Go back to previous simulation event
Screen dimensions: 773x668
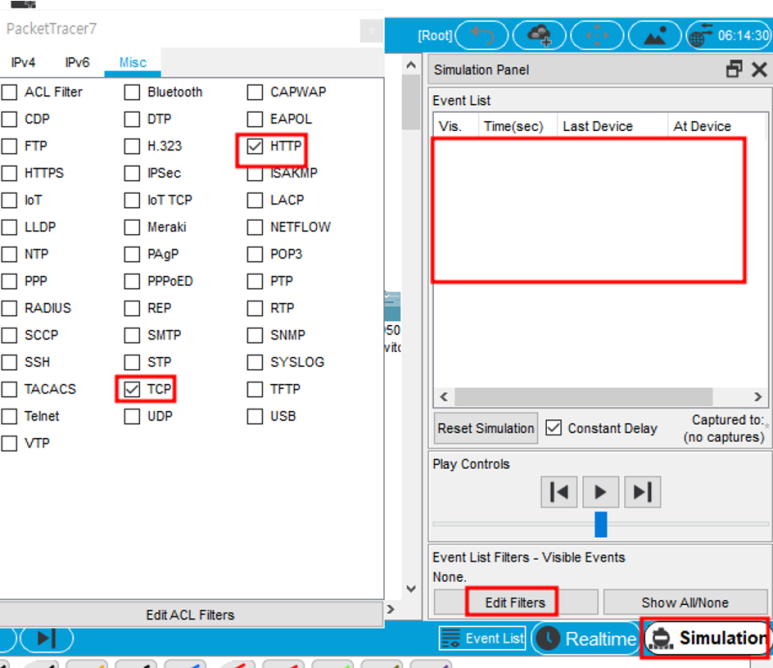559,492
